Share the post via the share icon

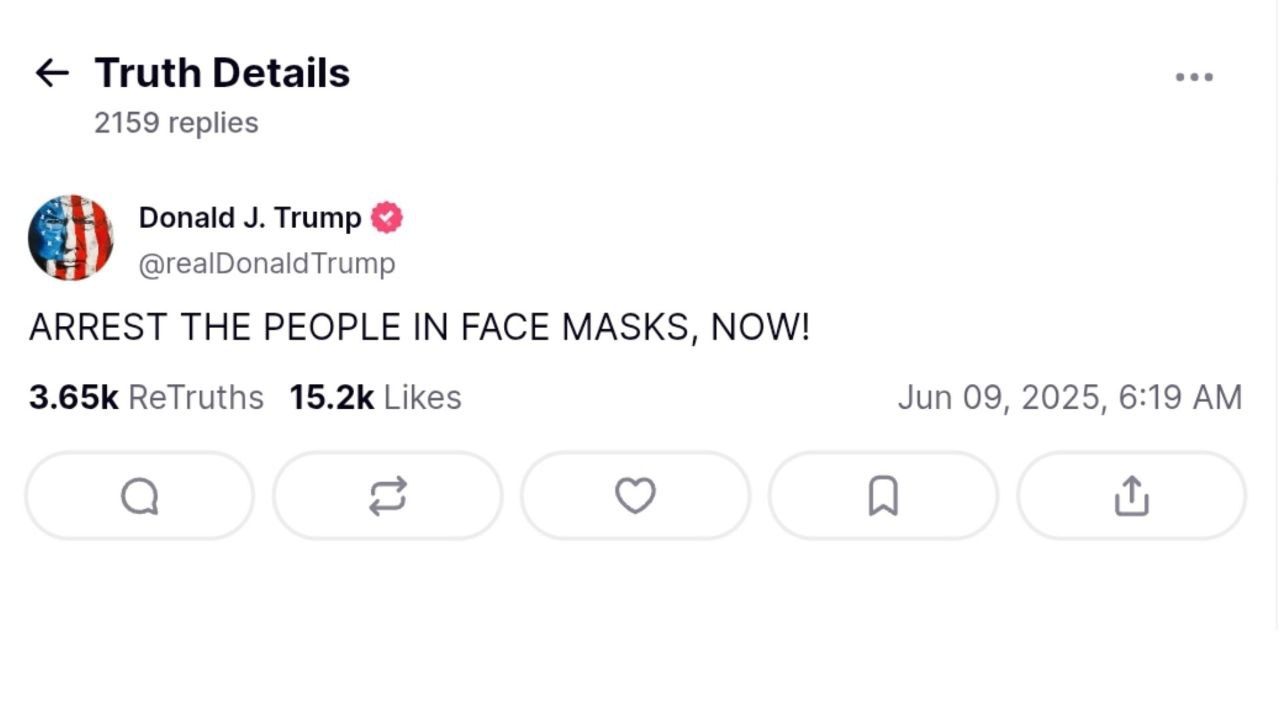coord(1131,496)
